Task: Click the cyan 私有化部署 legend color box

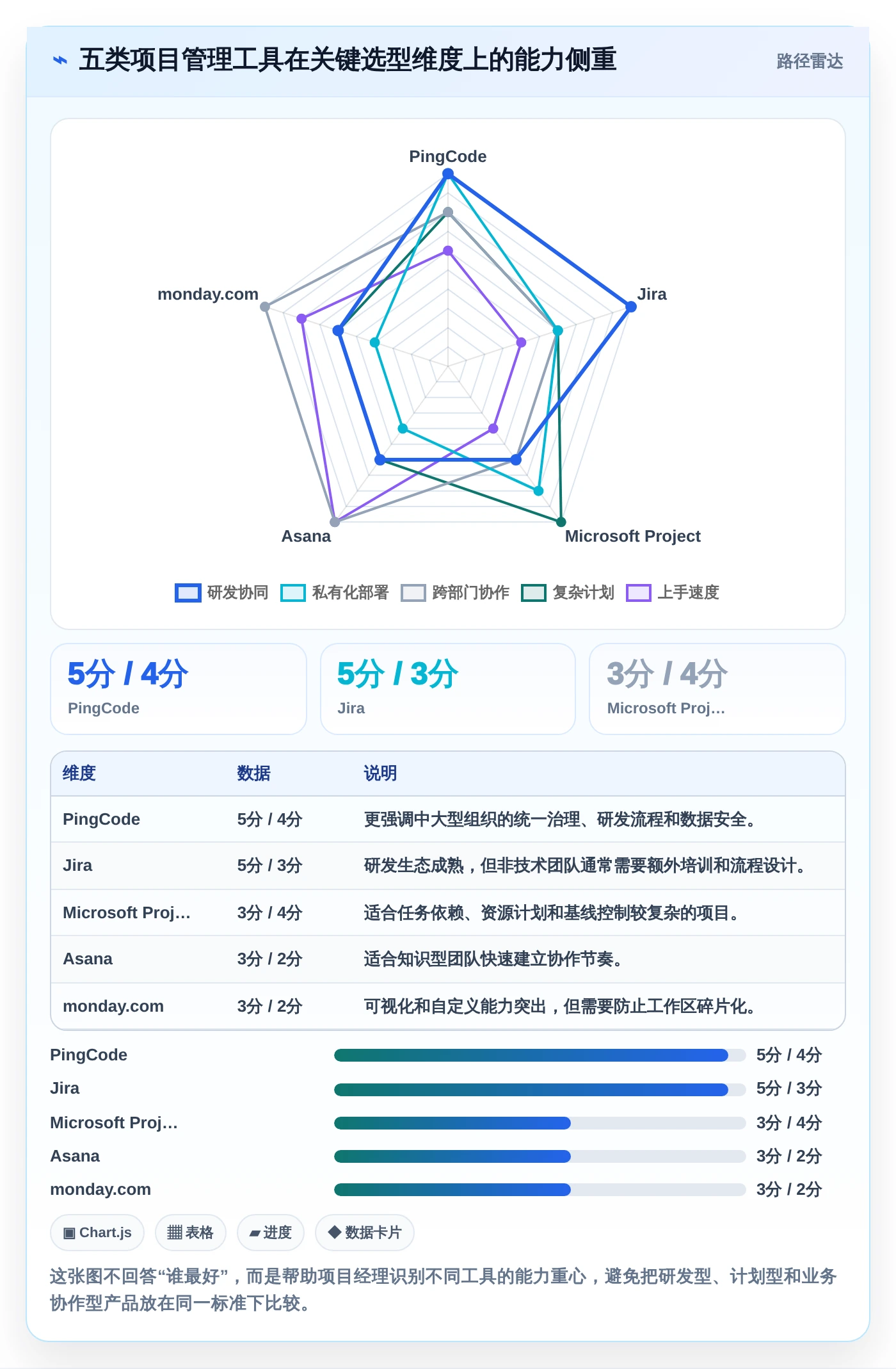Action: coord(293,593)
